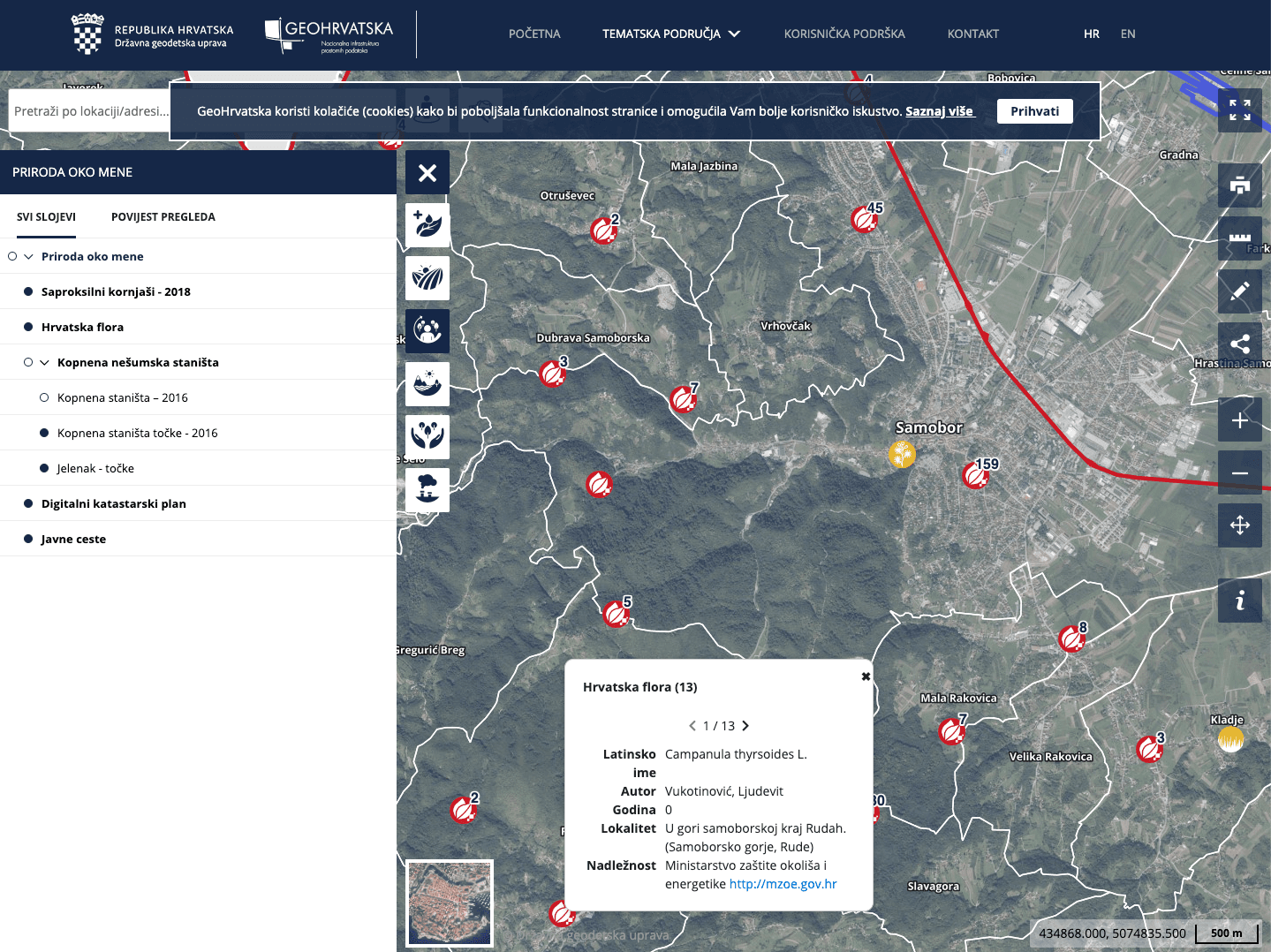Zoom in on the map
Screen dimensions: 1271x952
[x=1240, y=419]
